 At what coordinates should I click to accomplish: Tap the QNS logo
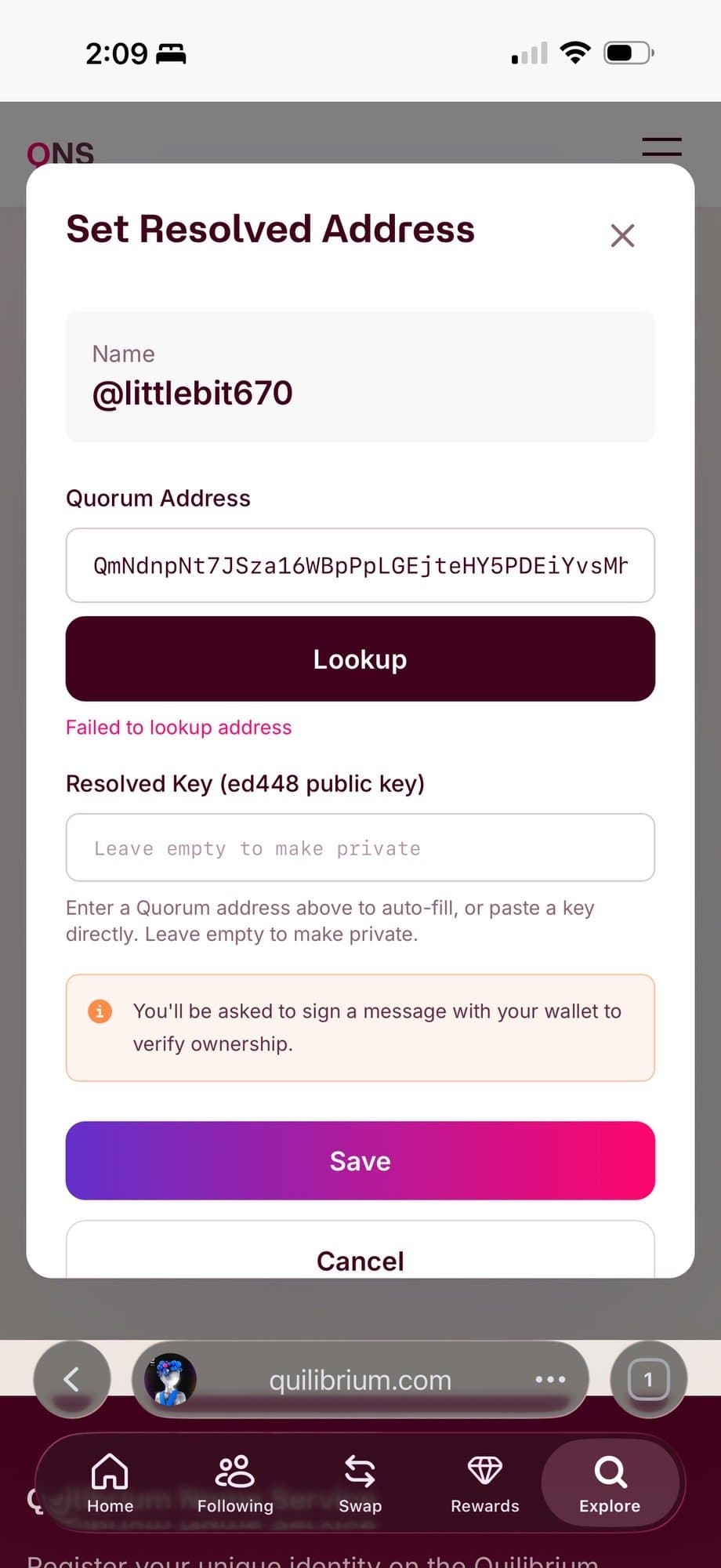pyautogui.click(x=60, y=154)
